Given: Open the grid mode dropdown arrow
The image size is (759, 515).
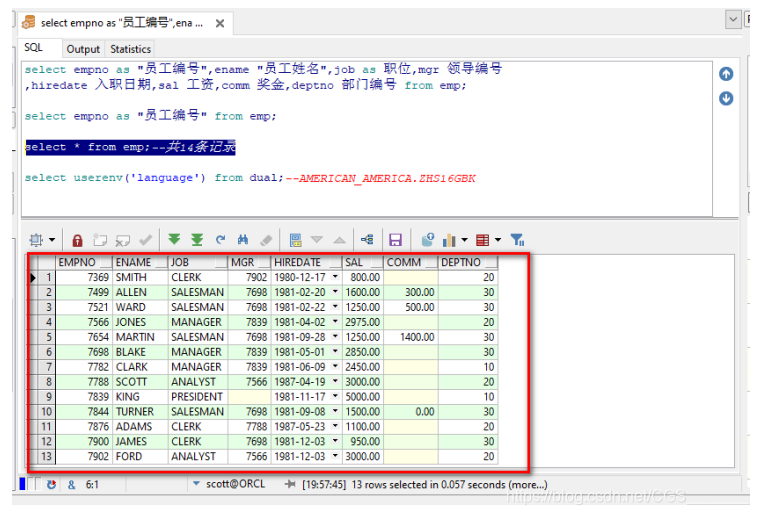Looking at the screenshot, I should [x=52, y=240].
